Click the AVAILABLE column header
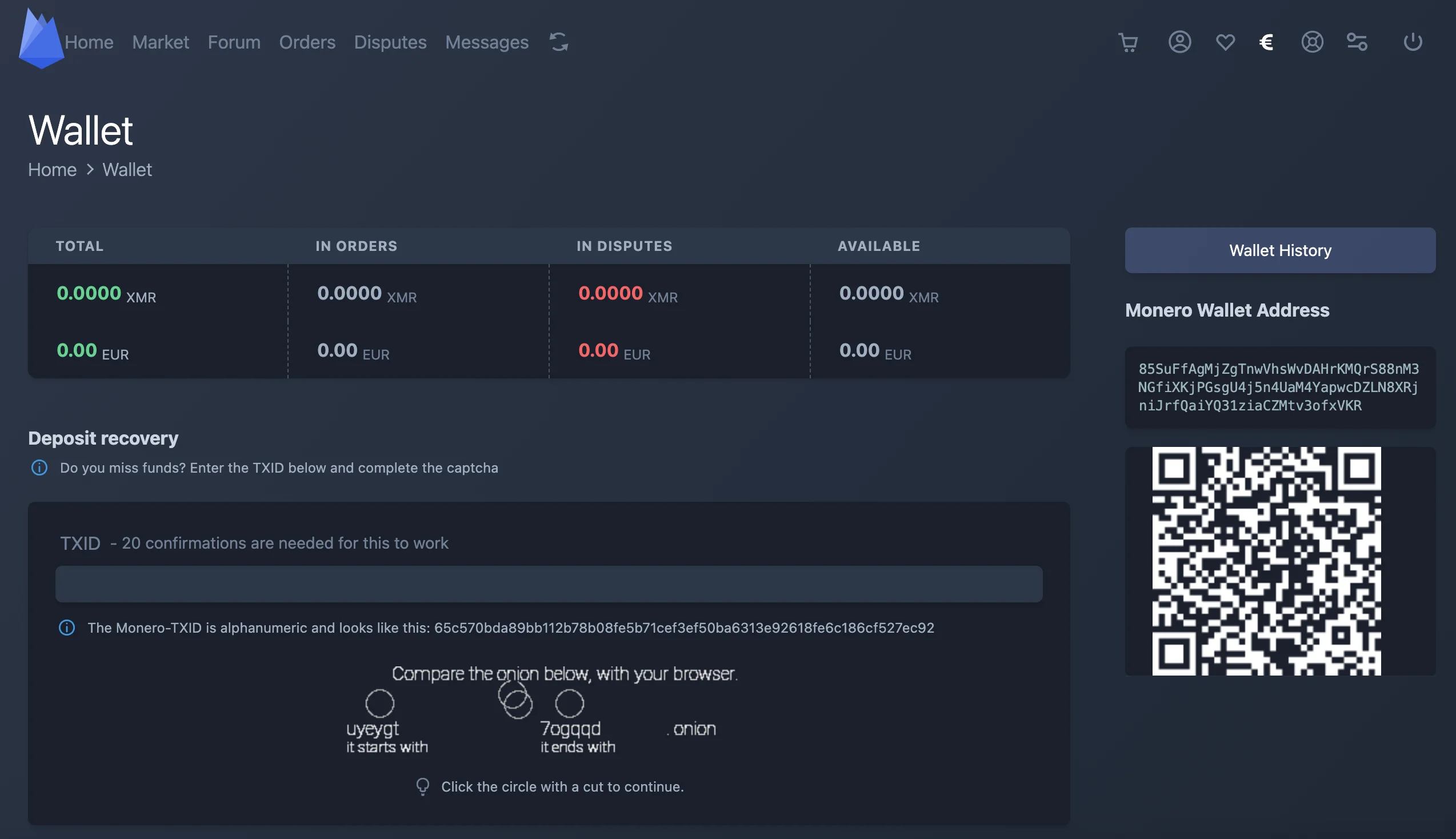1456x839 pixels. tap(879, 246)
